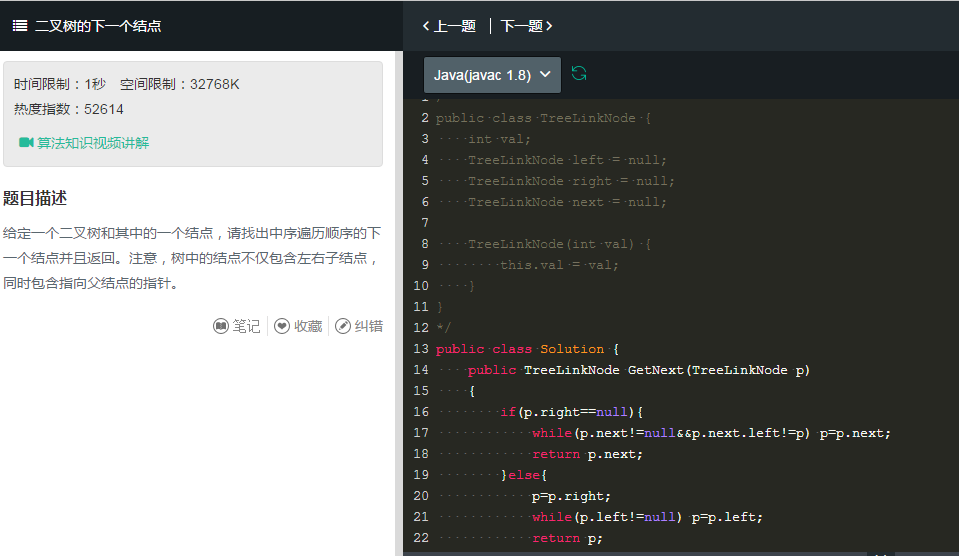This screenshot has height=556, width=959.
Task: Click line 16 if(p.right==null){
Action: [571, 412]
